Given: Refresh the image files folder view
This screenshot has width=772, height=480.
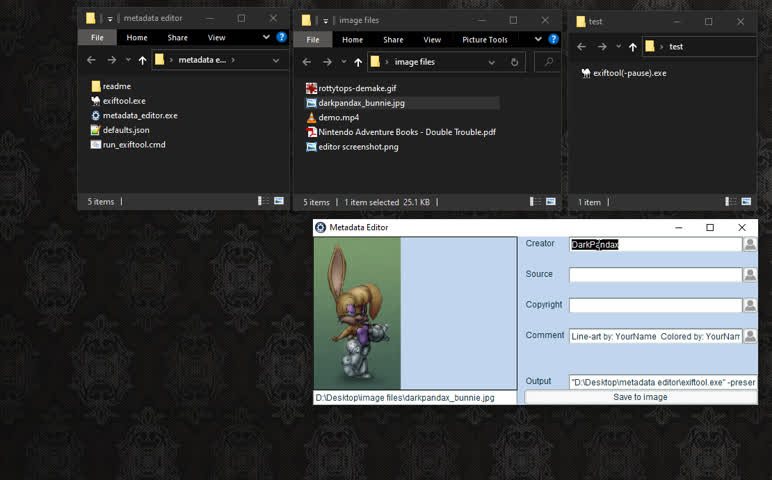Looking at the screenshot, I should pyautogui.click(x=515, y=62).
